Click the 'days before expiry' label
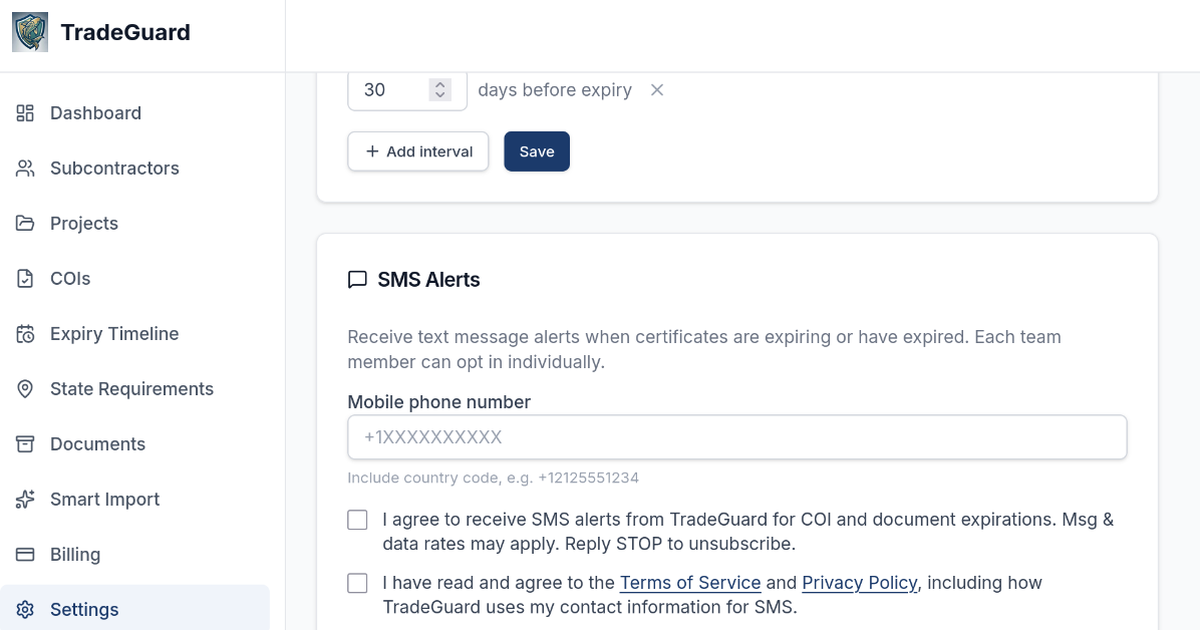The width and height of the screenshot is (1200, 630). click(x=555, y=90)
